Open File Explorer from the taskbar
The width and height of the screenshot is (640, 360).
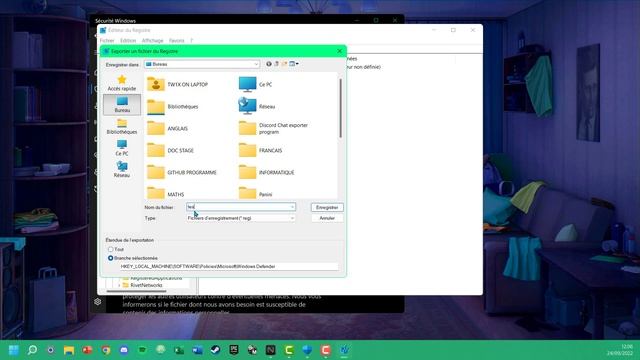point(69,350)
